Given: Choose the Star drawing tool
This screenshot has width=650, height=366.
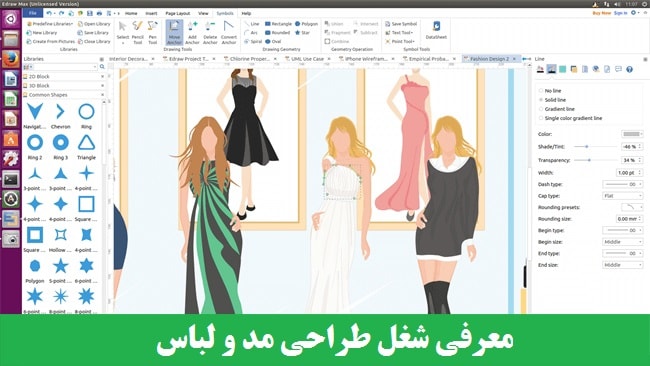Looking at the screenshot, I should [302, 33].
